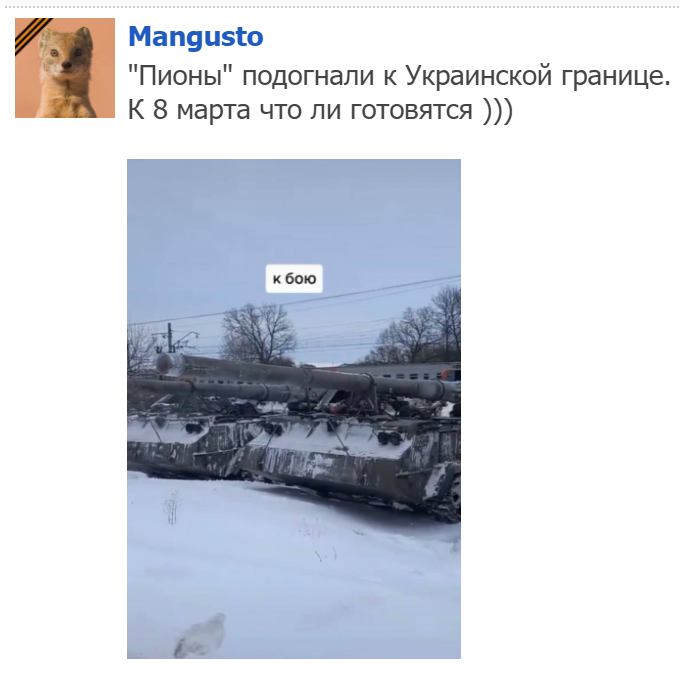Click the bare tree in photo center
The width and height of the screenshot is (680, 700).
(258, 333)
